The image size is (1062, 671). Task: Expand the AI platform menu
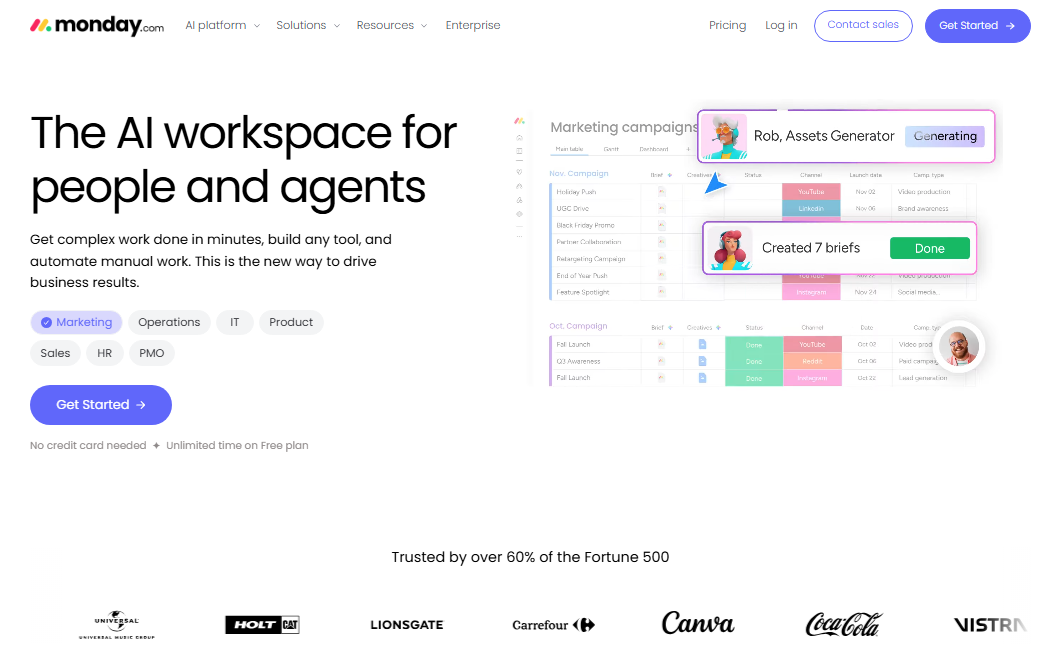[x=223, y=25]
